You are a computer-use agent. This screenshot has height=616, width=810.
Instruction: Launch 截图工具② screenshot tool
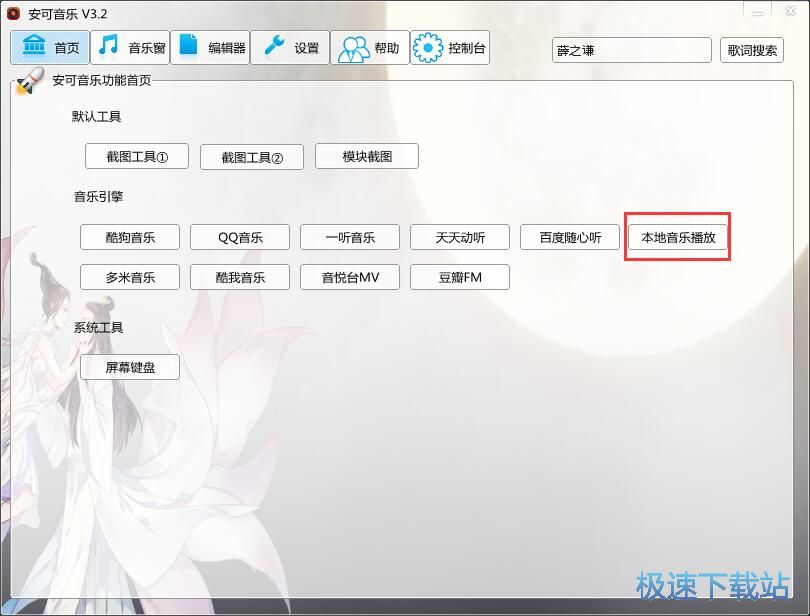point(252,157)
